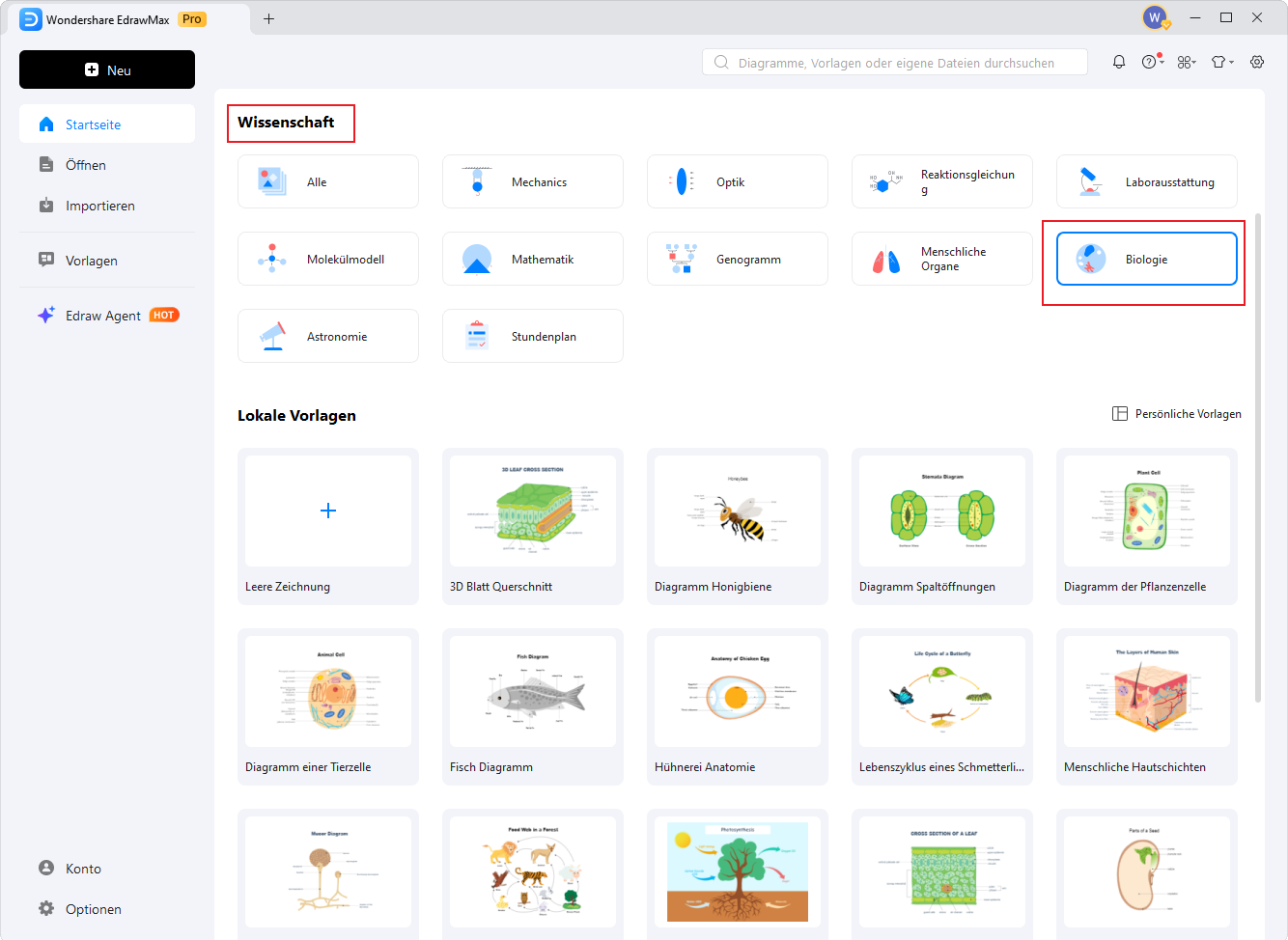This screenshot has width=1288, height=940.
Task: Open a new tab with the plus icon
Action: (268, 18)
